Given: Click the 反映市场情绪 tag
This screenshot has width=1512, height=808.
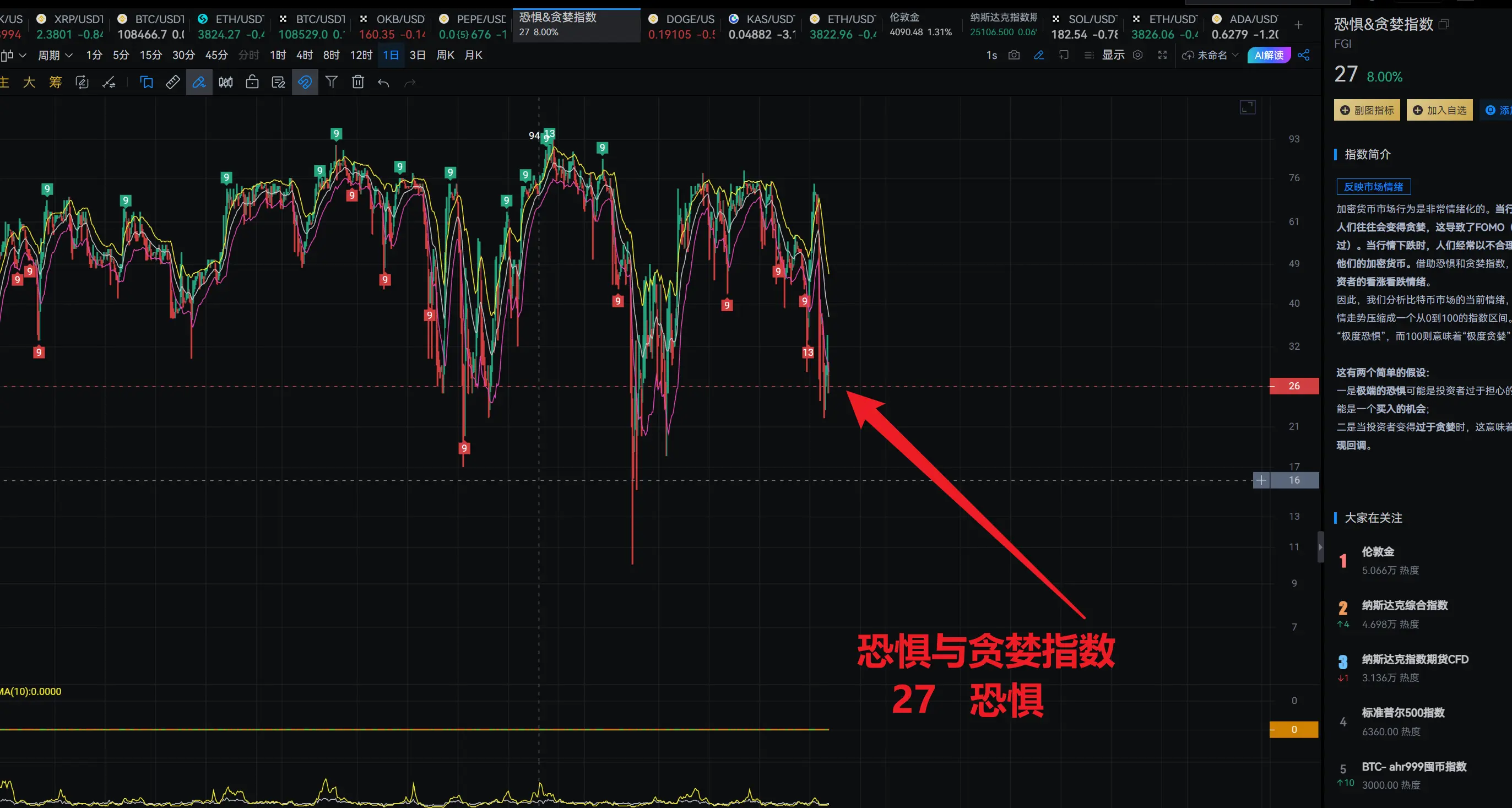Looking at the screenshot, I should [x=1374, y=187].
